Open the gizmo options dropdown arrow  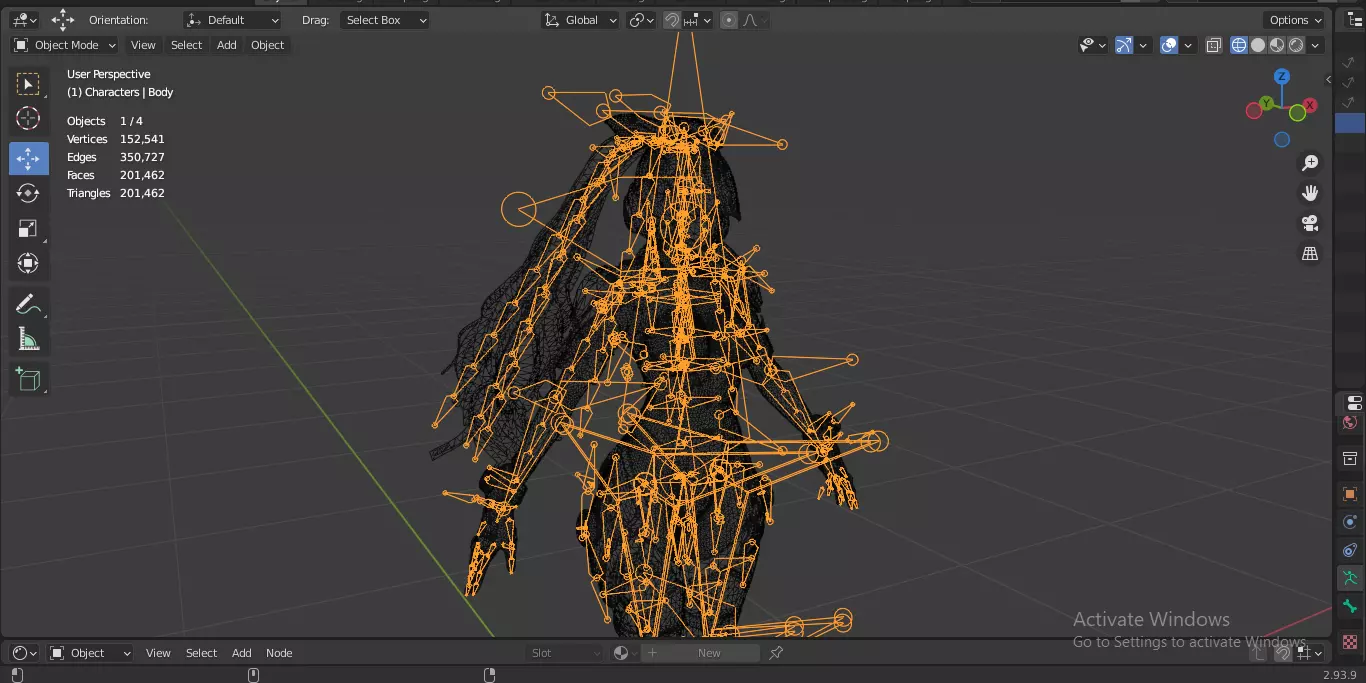tap(1143, 45)
